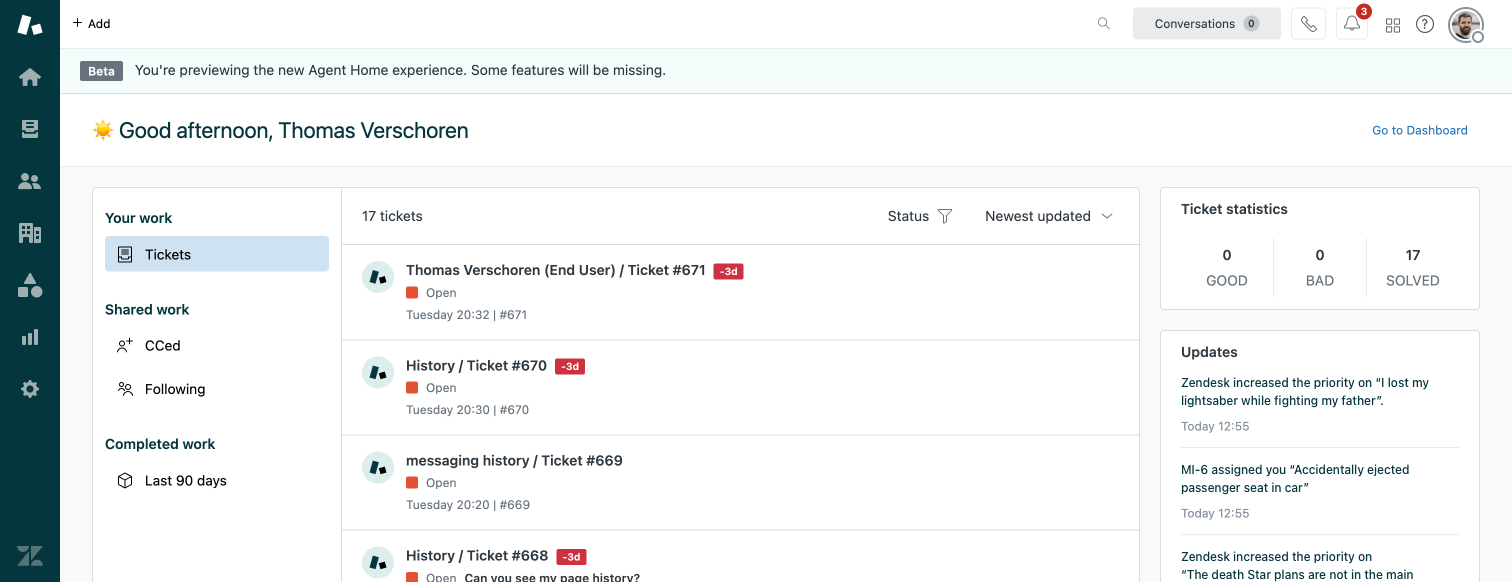This screenshot has height=582, width=1512.
Task: Open the help question mark icon
Action: (1425, 24)
